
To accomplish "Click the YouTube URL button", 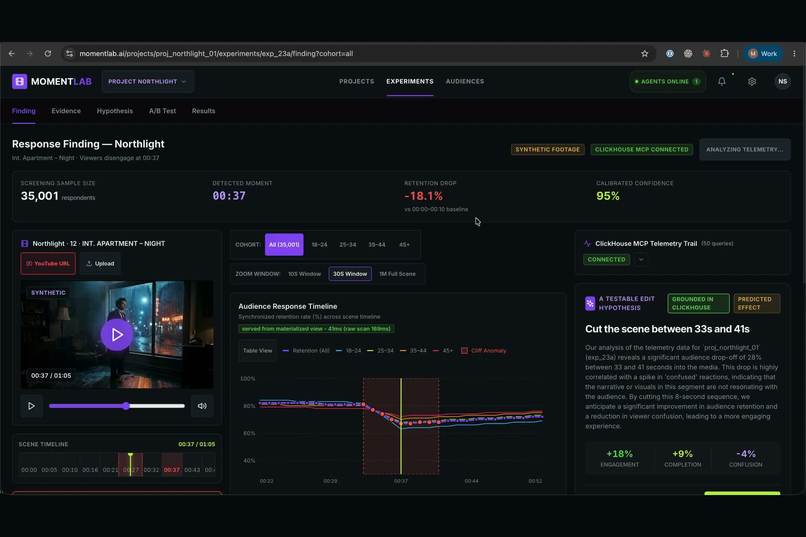I will point(48,264).
